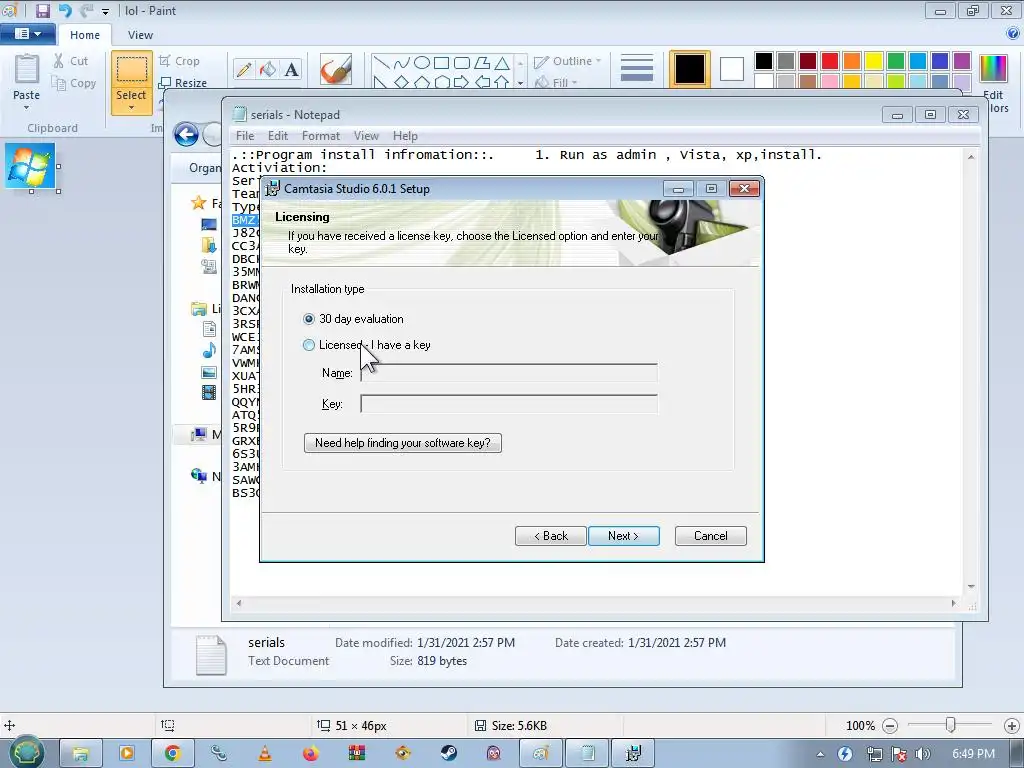The width and height of the screenshot is (1024, 768).
Task: Select the Fill with color bucket tool
Action: (268, 69)
